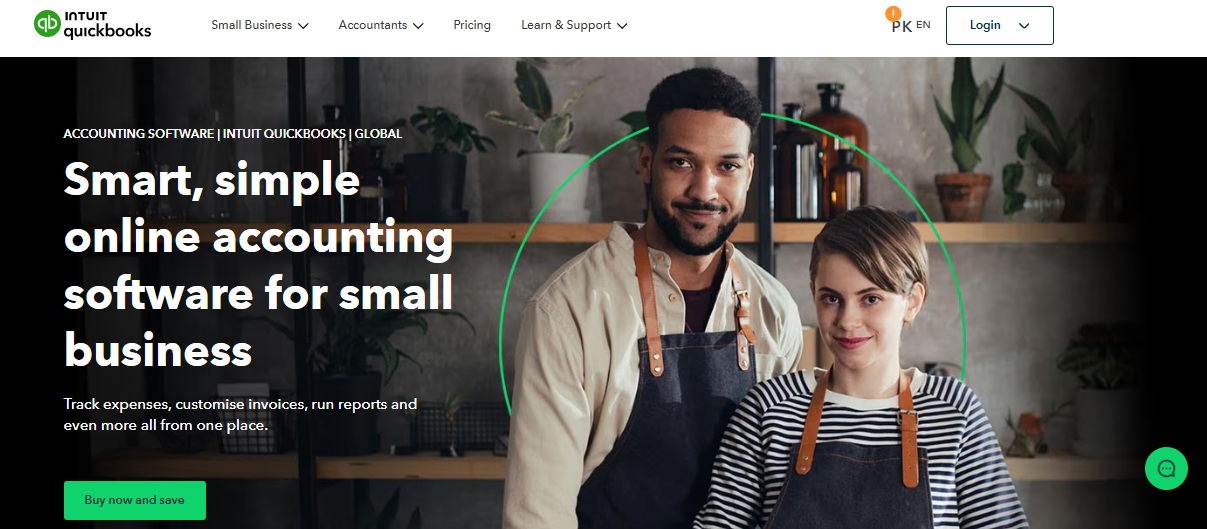Click the Accounting Software breadcrumb text
1207x529 pixels.
click(x=138, y=133)
